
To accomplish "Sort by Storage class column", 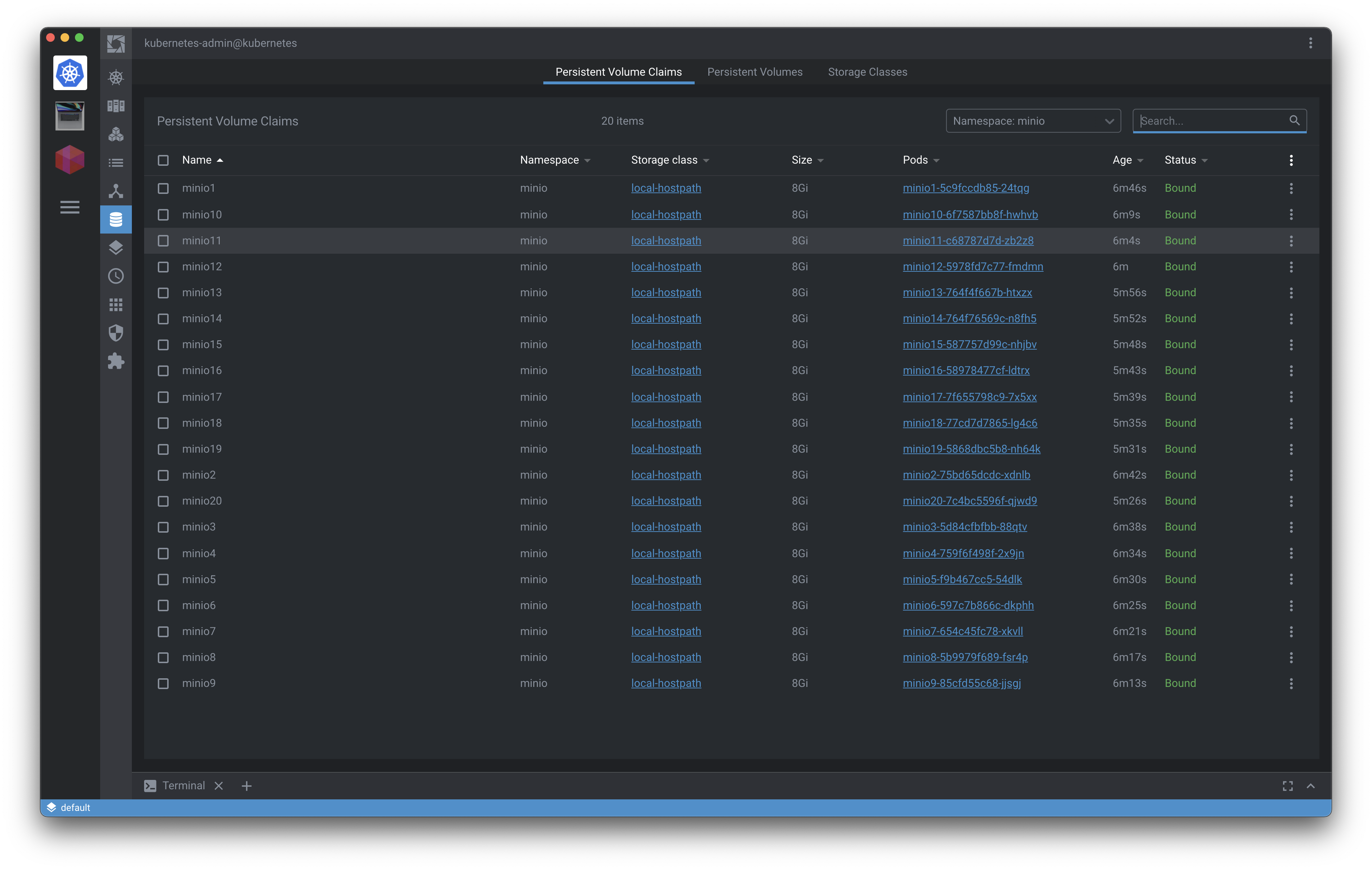I will click(x=670, y=160).
